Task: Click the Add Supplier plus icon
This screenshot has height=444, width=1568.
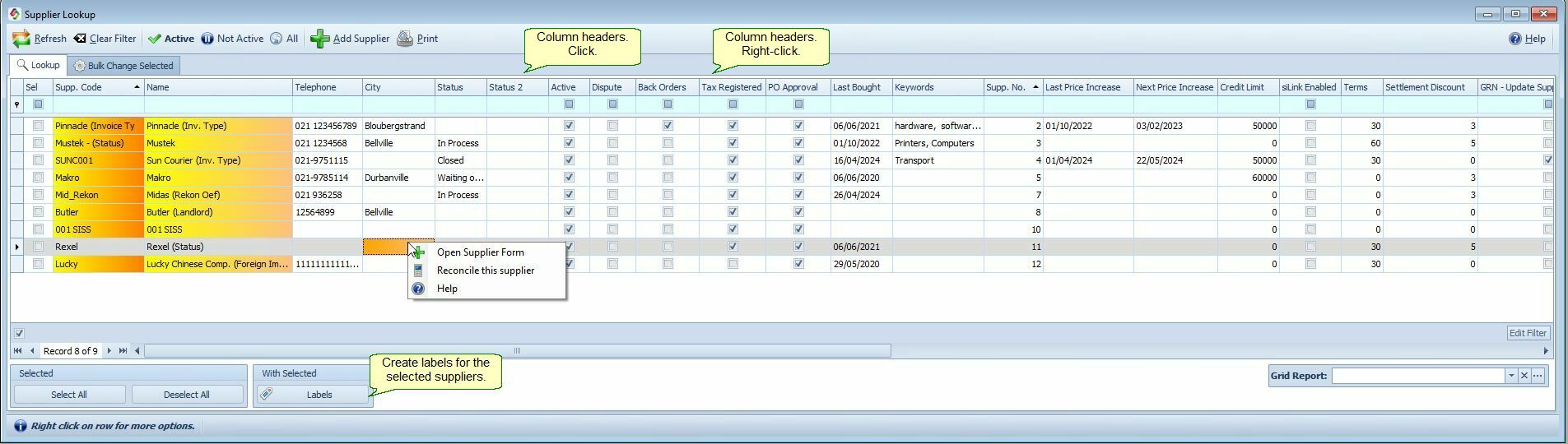Action: 320,39
